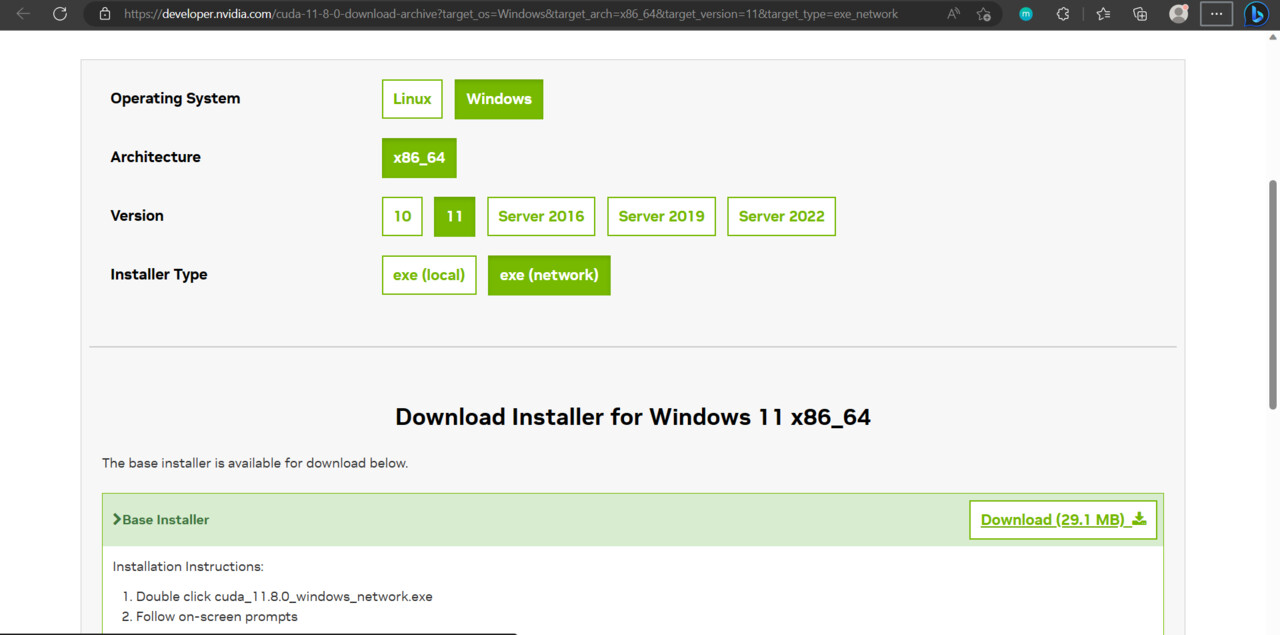Select x86_64 architecture
Image resolution: width=1280 pixels, height=635 pixels.
tap(419, 158)
